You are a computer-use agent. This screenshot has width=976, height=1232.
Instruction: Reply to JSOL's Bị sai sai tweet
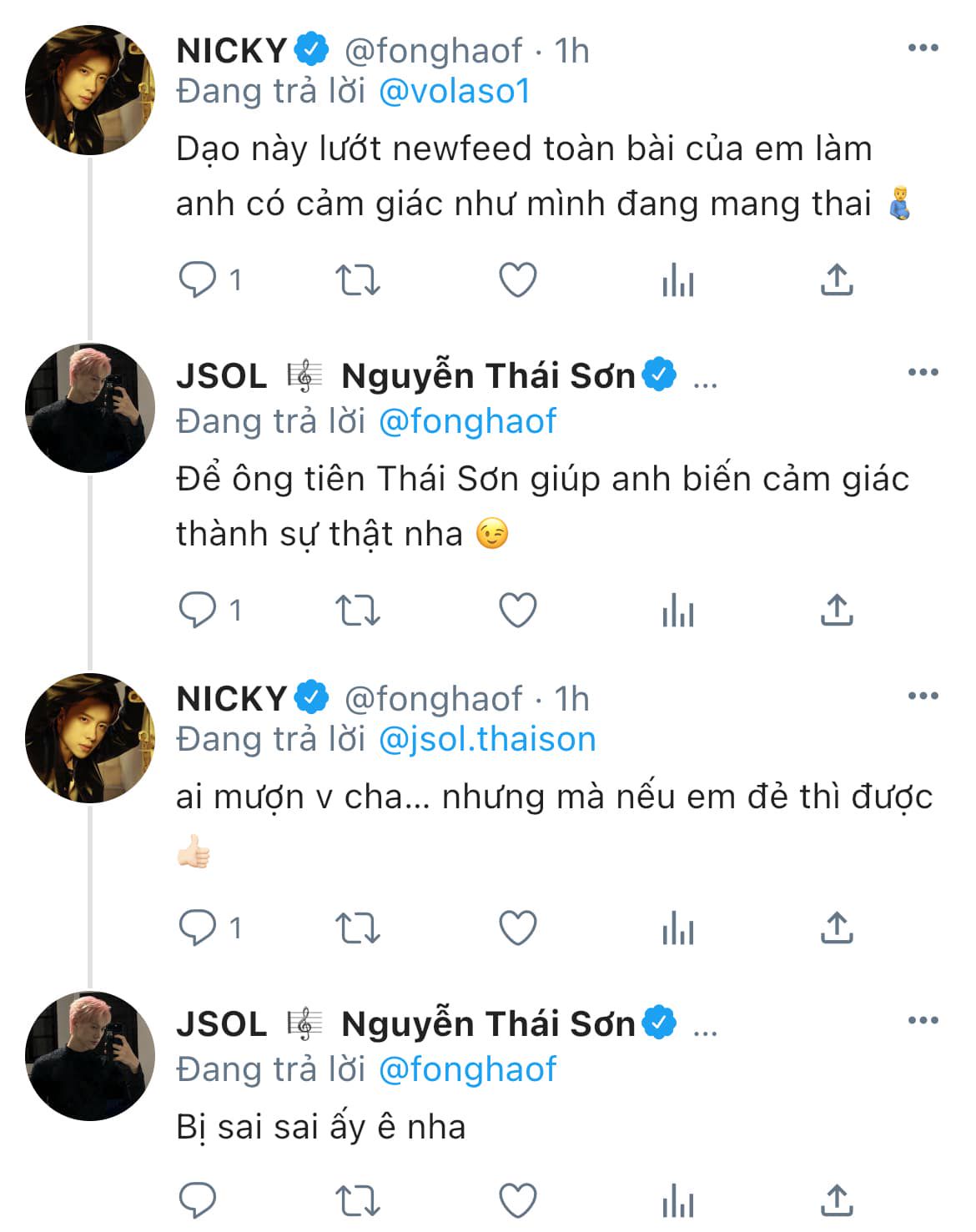pyautogui.click(x=198, y=1200)
